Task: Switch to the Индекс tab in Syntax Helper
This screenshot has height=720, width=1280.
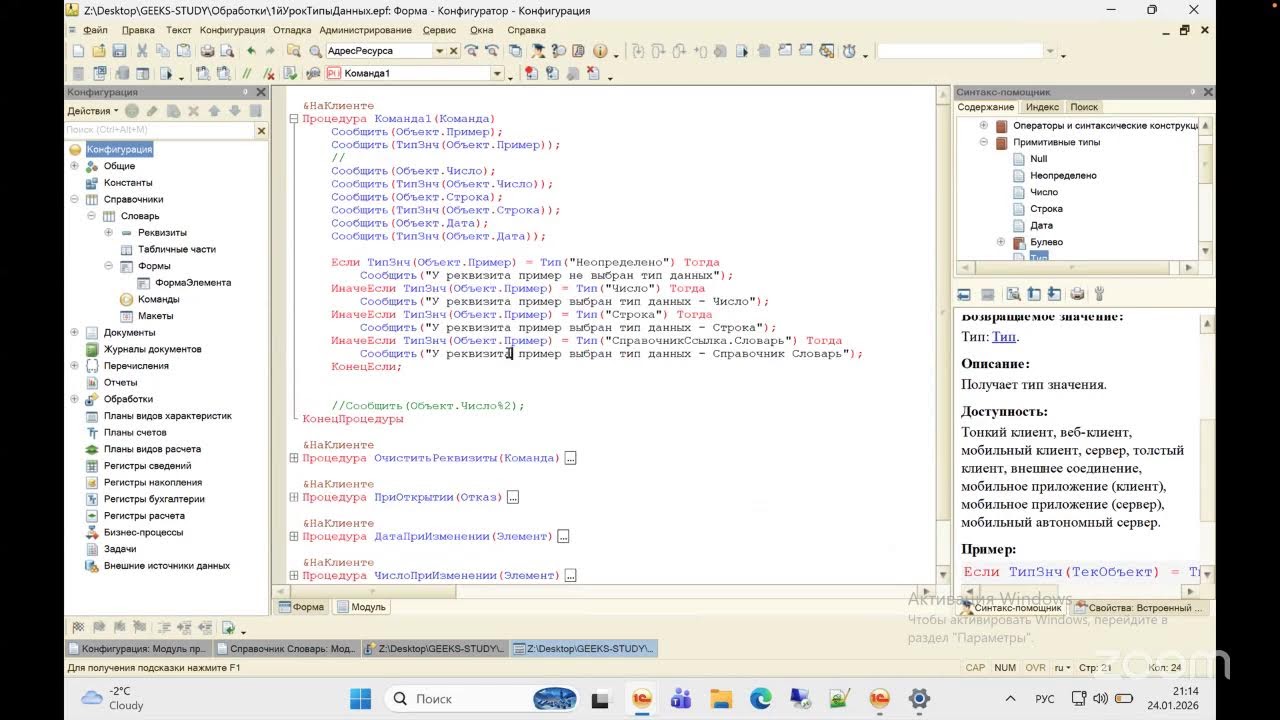Action: pos(1042,107)
